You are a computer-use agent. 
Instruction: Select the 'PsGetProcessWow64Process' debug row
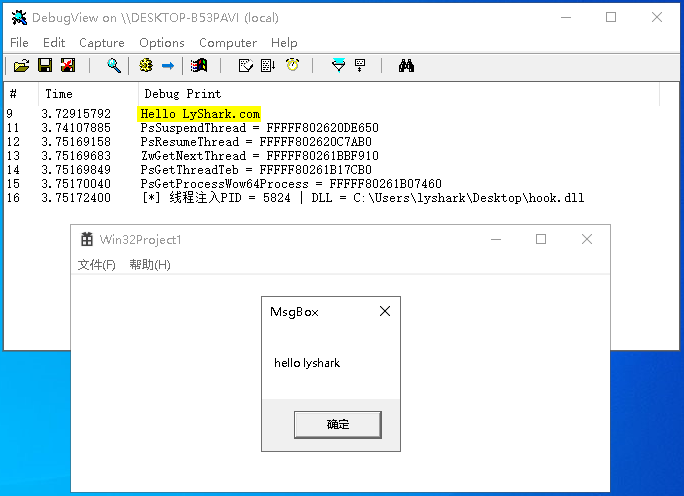(x=291, y=184)
